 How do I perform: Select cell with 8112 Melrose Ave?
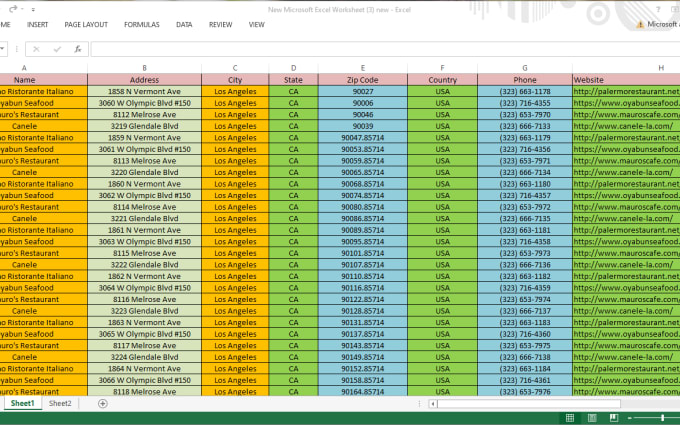pos(144,114)
